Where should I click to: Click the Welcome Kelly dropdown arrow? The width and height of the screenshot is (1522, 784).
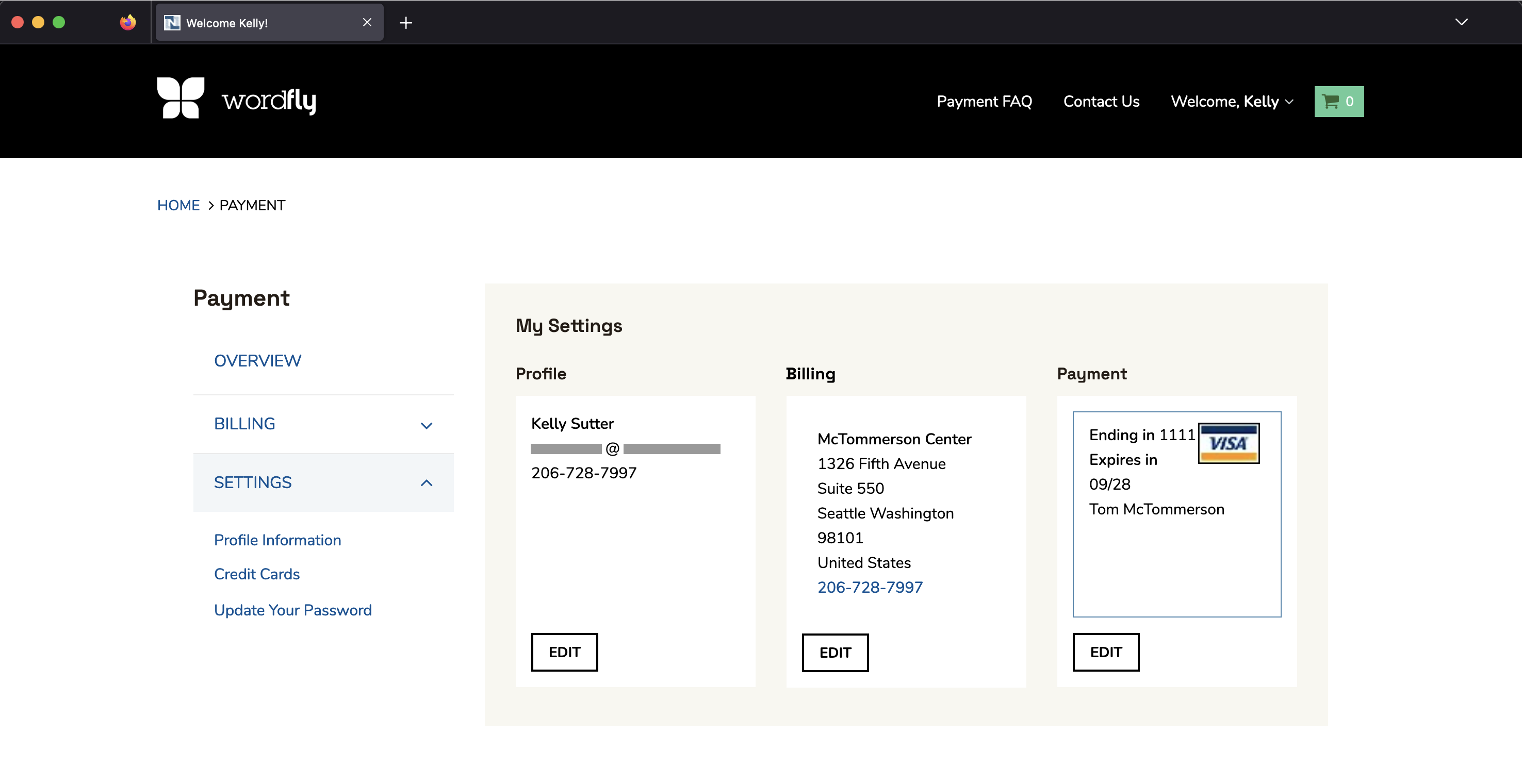(1291, 101)
